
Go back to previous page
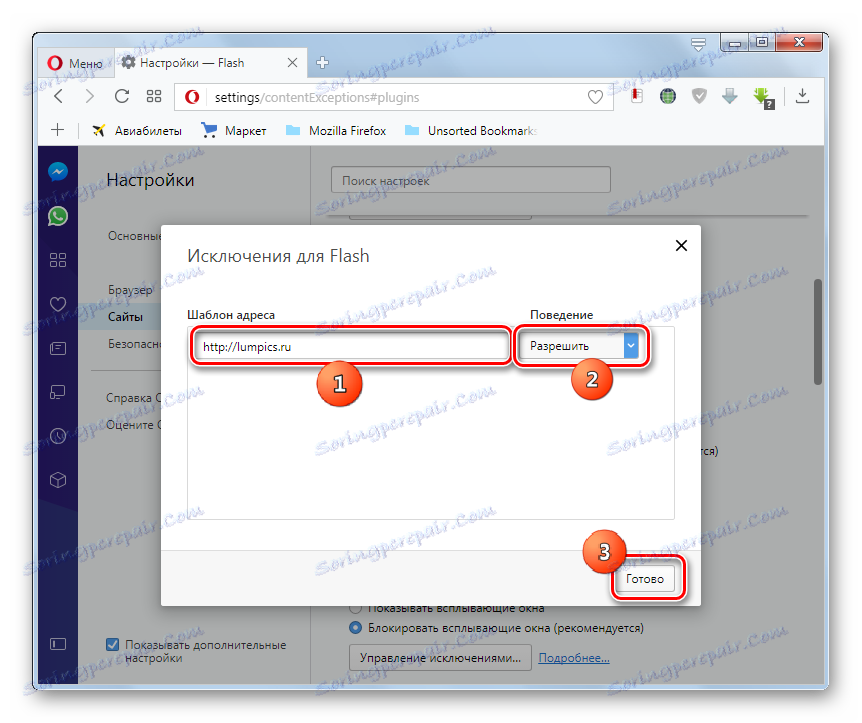click(x=59, y=97)
